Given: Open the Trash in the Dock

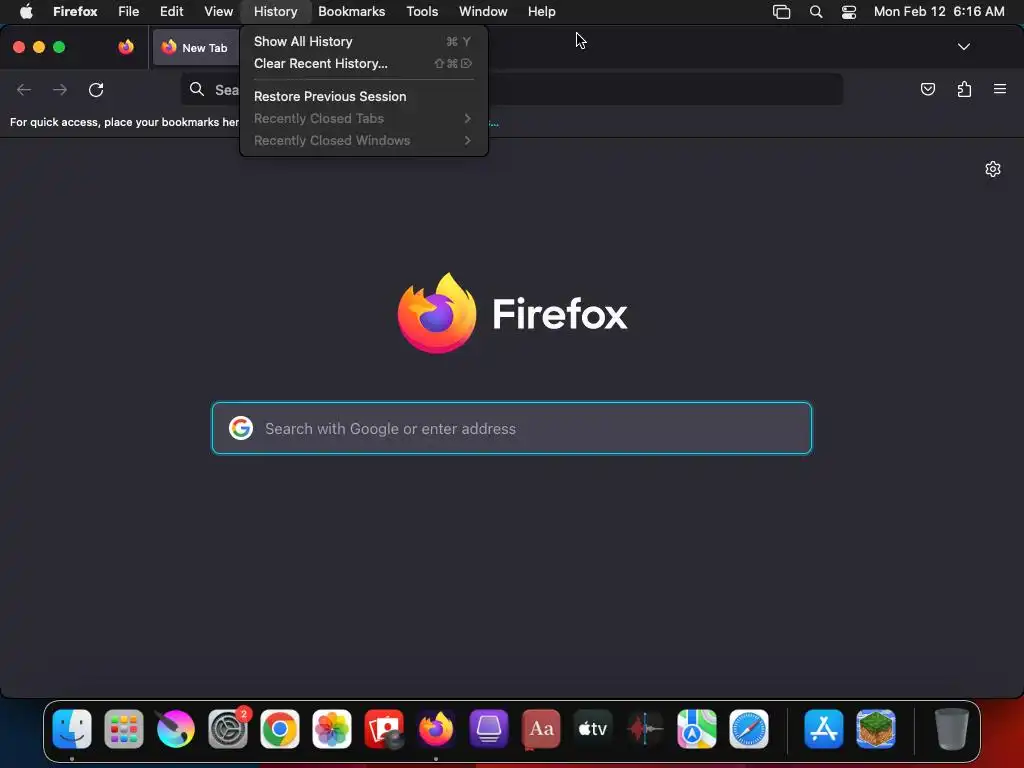Looking at the screenshot, I should point(952,729).
